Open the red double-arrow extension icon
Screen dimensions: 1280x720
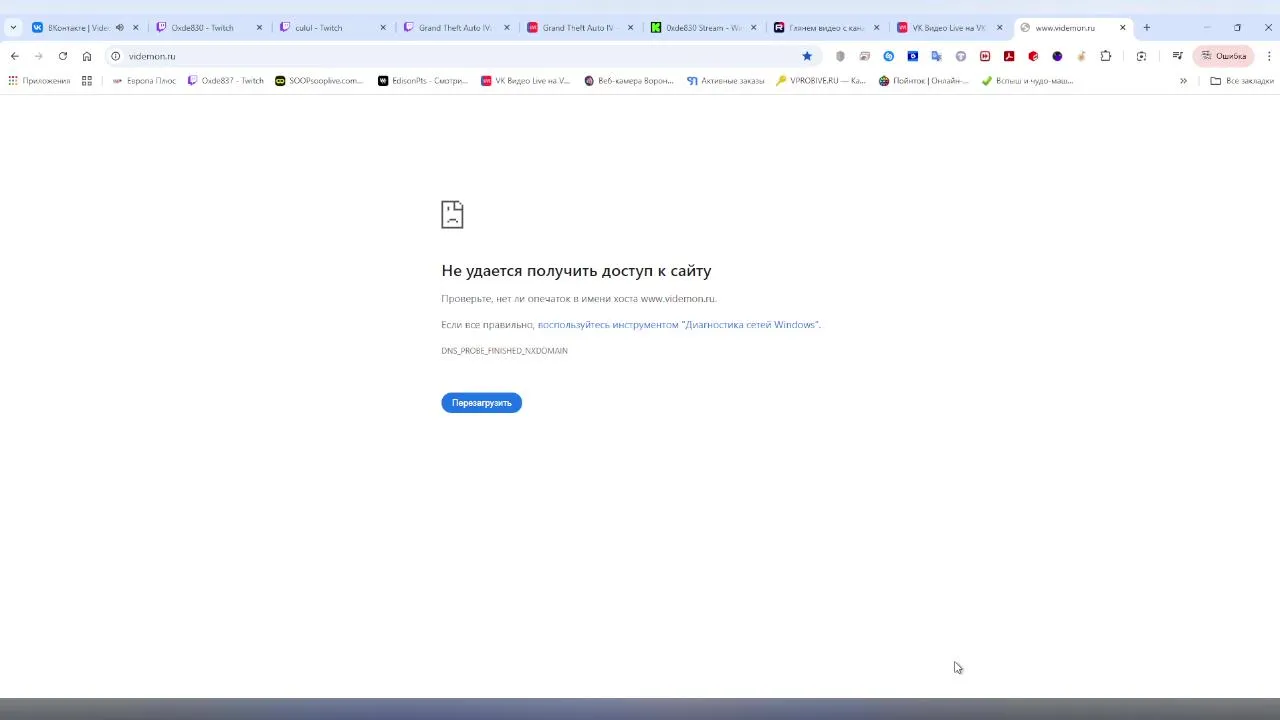tap(985, 56)
